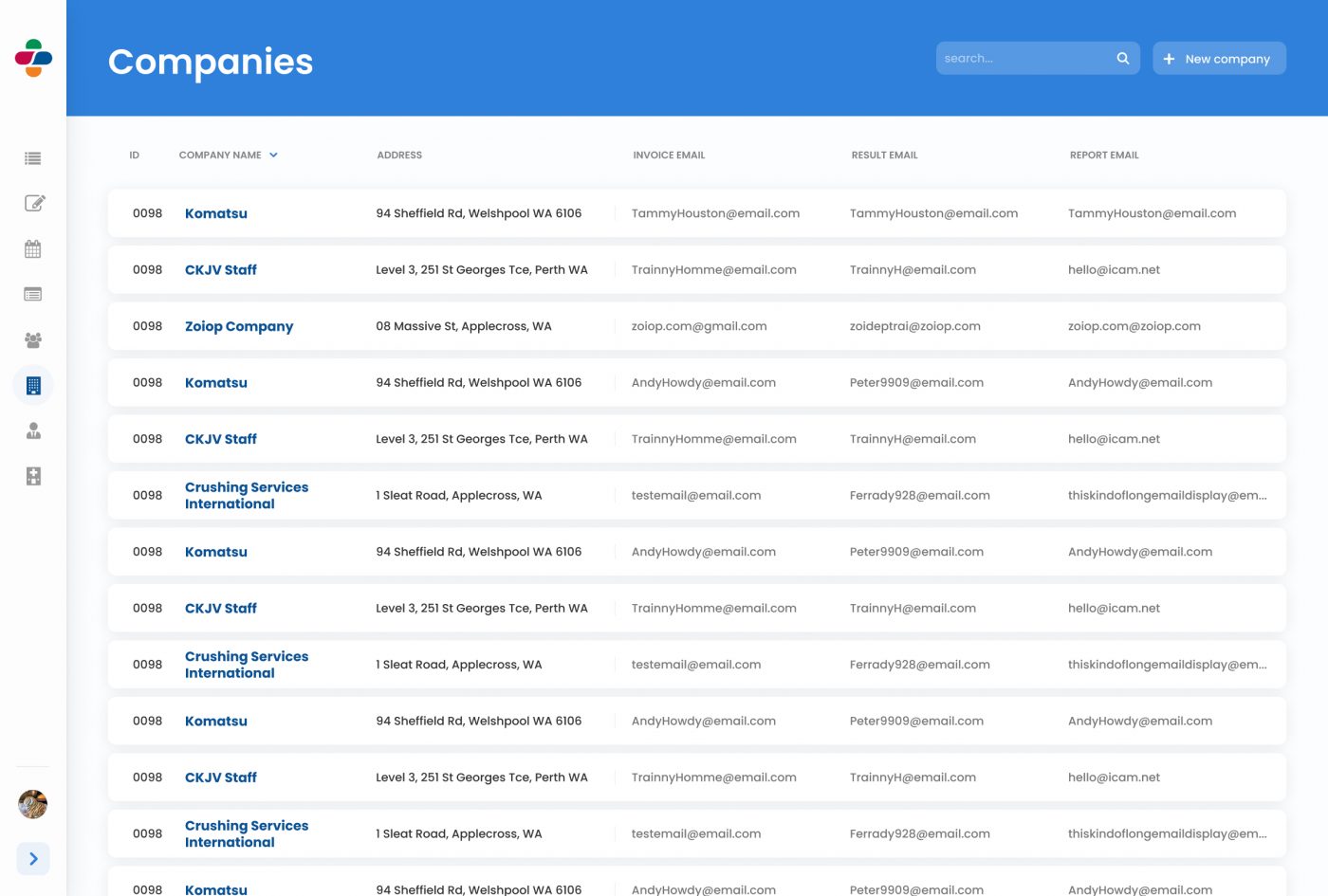
Task: Click the zoideptrai@zoiop.com result email
Action: click(x=914, y=326)
